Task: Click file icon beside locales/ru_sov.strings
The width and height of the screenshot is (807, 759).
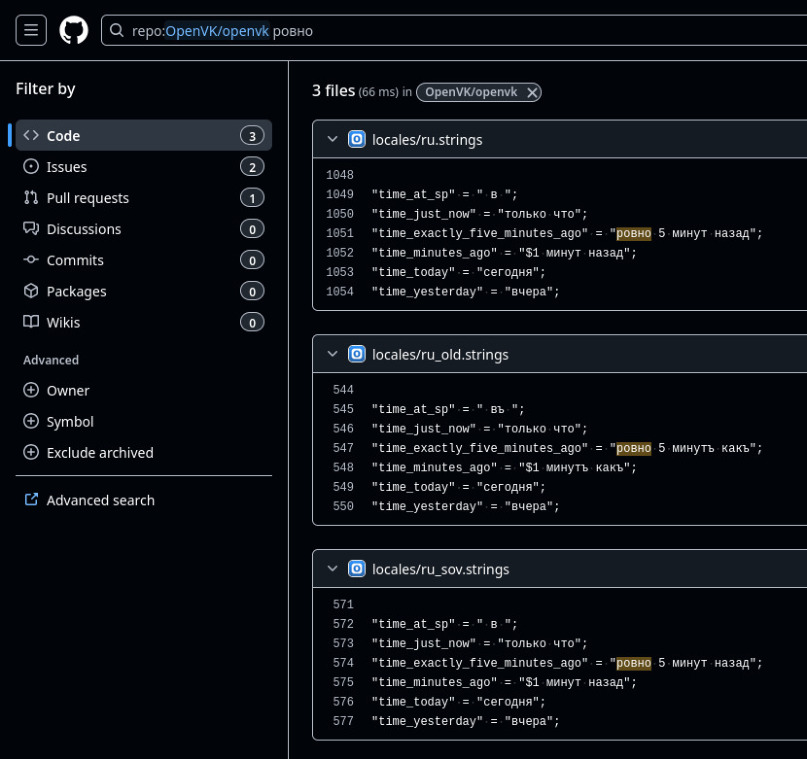Action: tap(357, 569)
